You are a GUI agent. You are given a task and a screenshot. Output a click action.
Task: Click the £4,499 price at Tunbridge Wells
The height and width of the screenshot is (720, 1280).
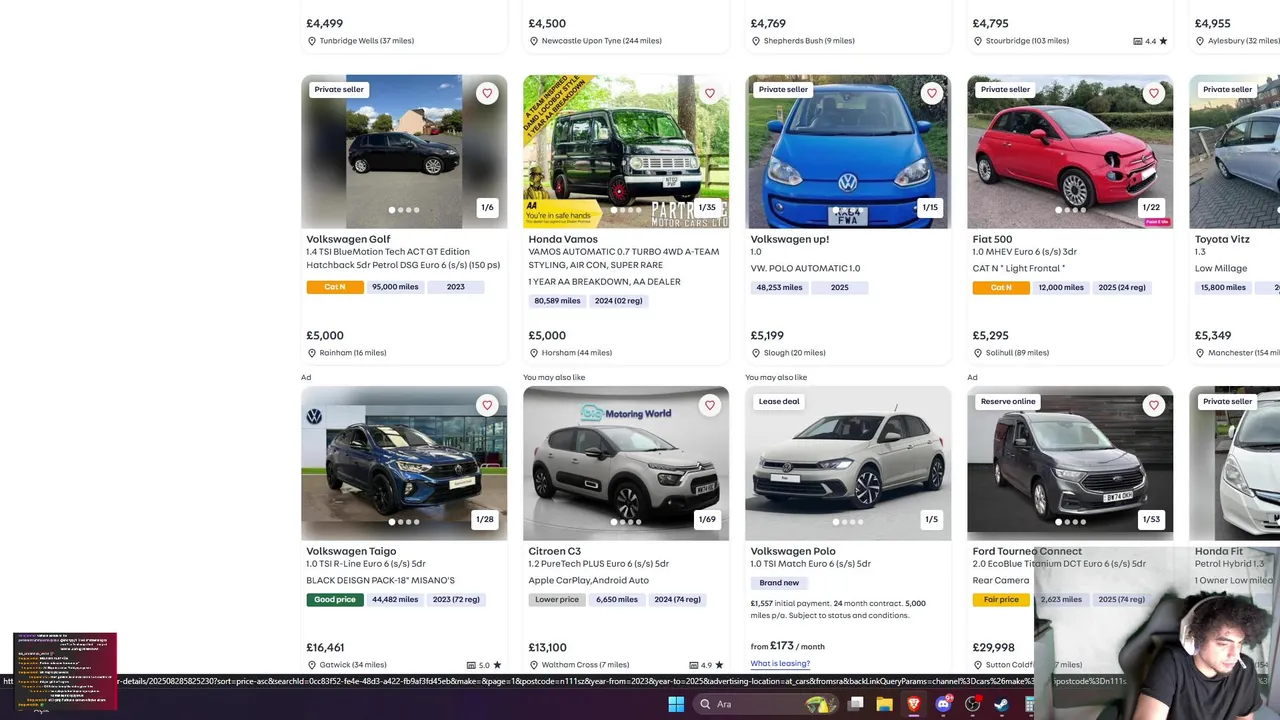pyautogui.click(x=325, y=23)
